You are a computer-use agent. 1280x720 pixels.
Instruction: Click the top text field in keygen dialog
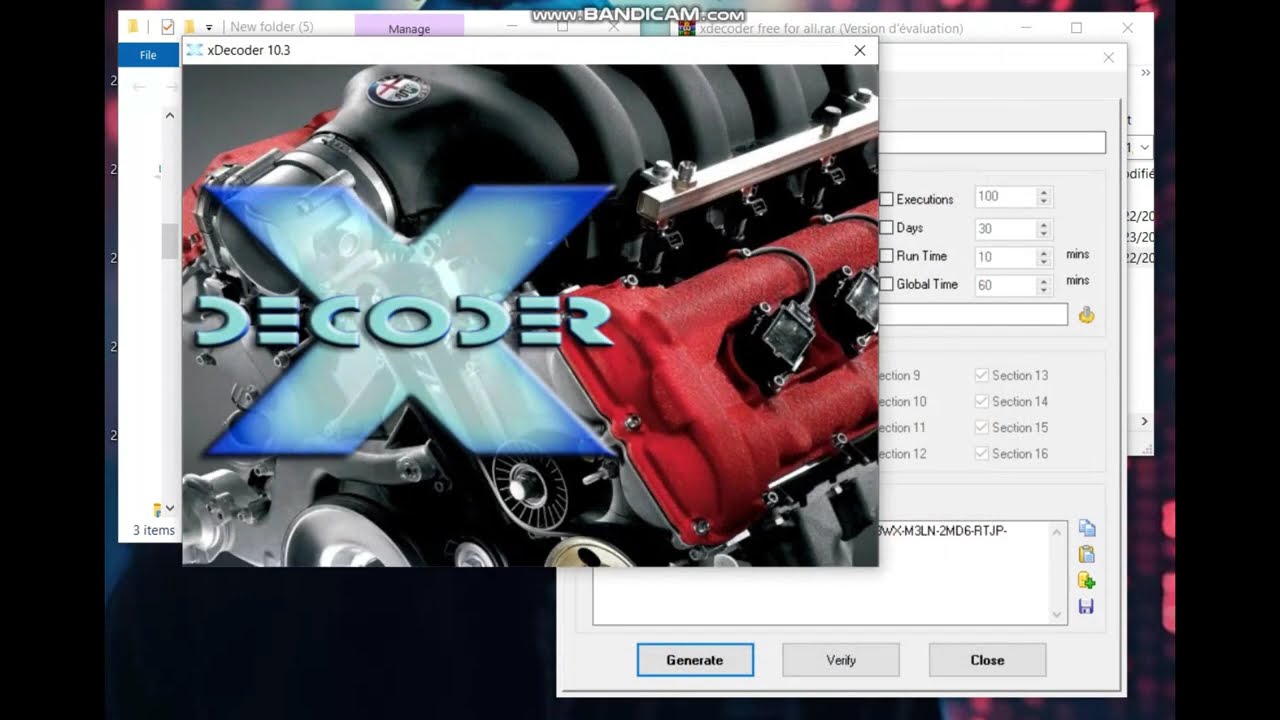coord(992,143)
